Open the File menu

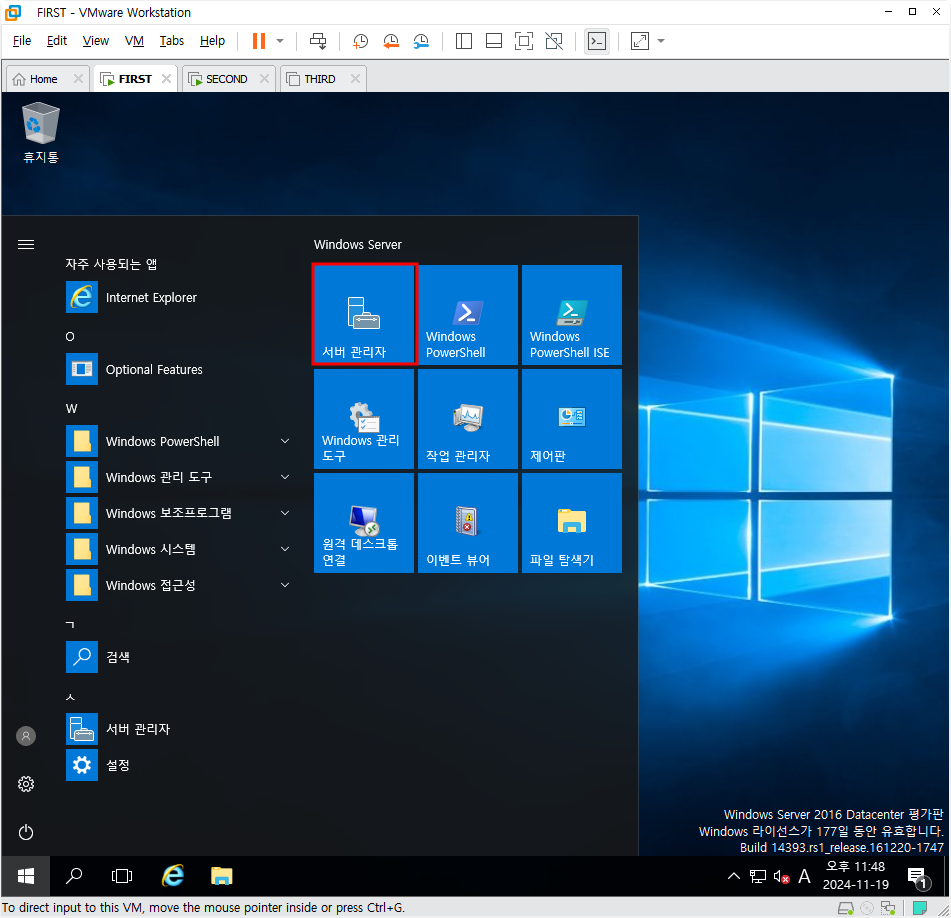22,41
